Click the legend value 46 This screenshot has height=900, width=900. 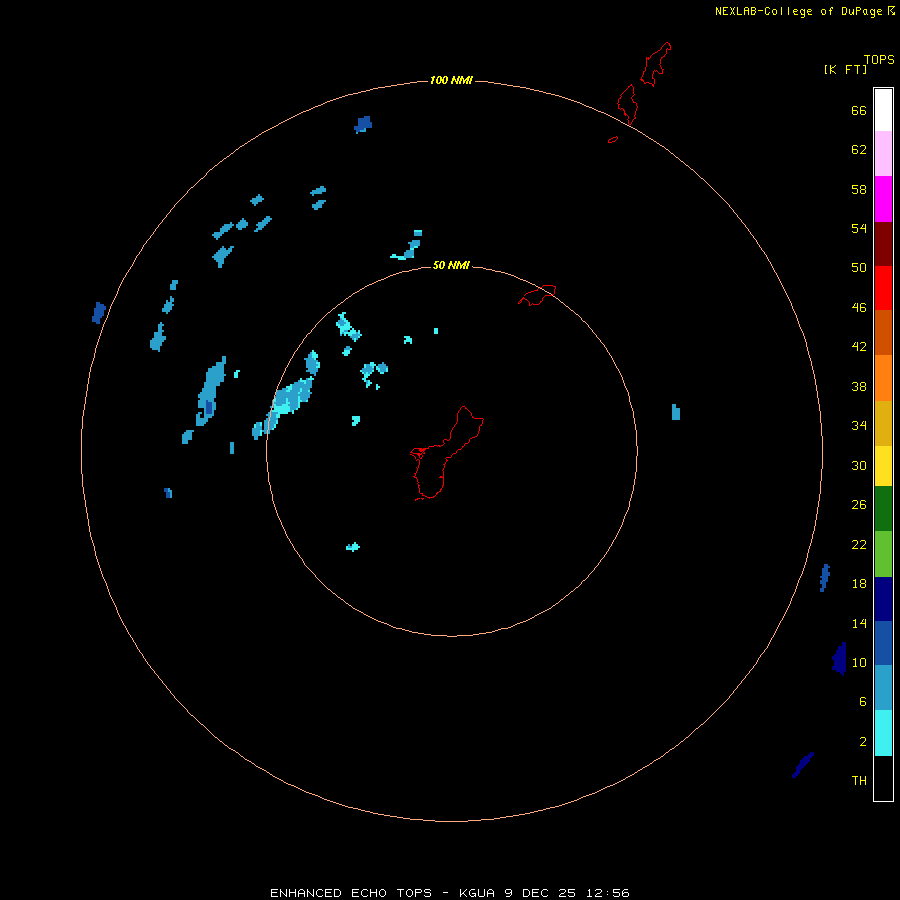859,308
